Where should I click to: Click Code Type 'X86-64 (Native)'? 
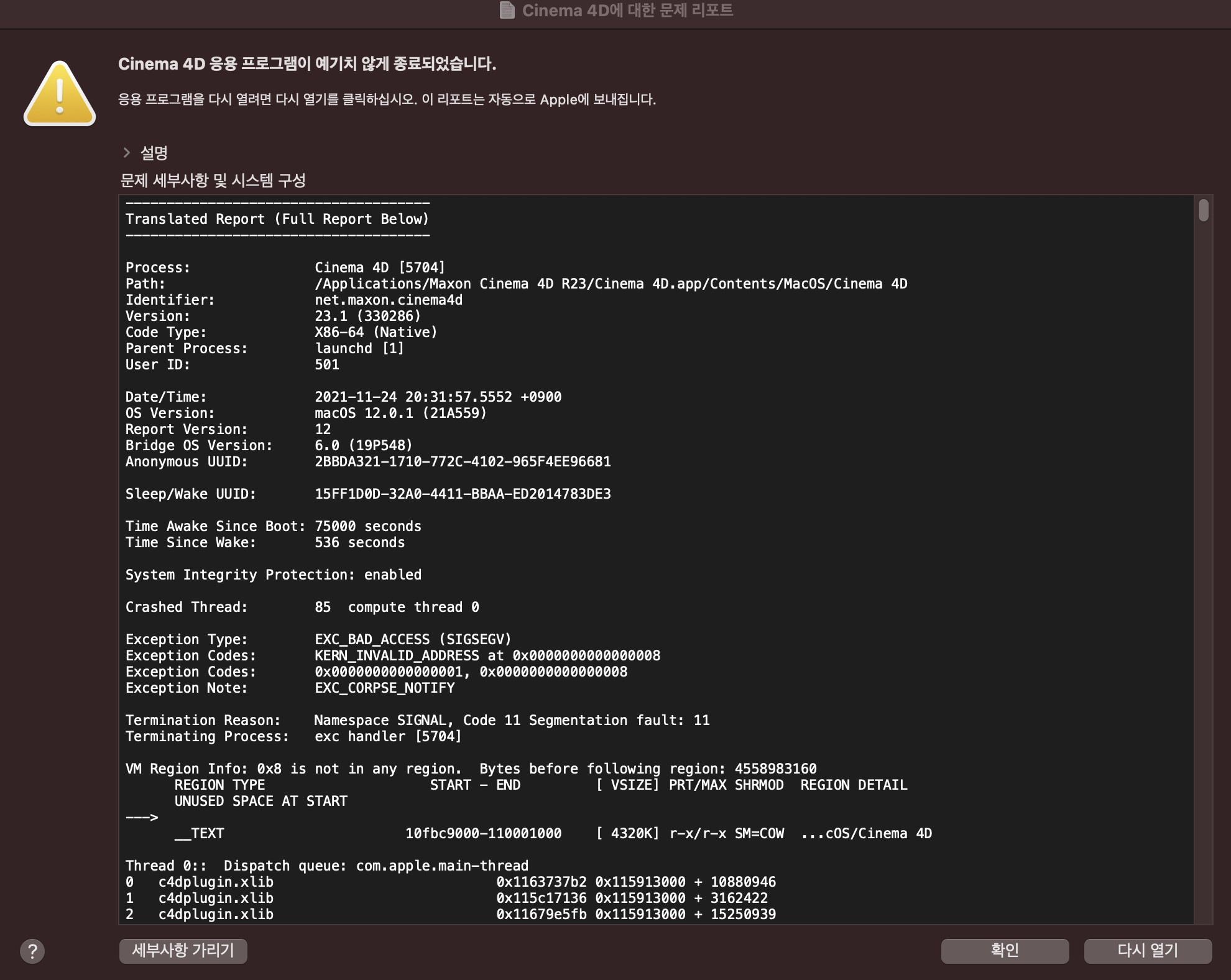376,332
